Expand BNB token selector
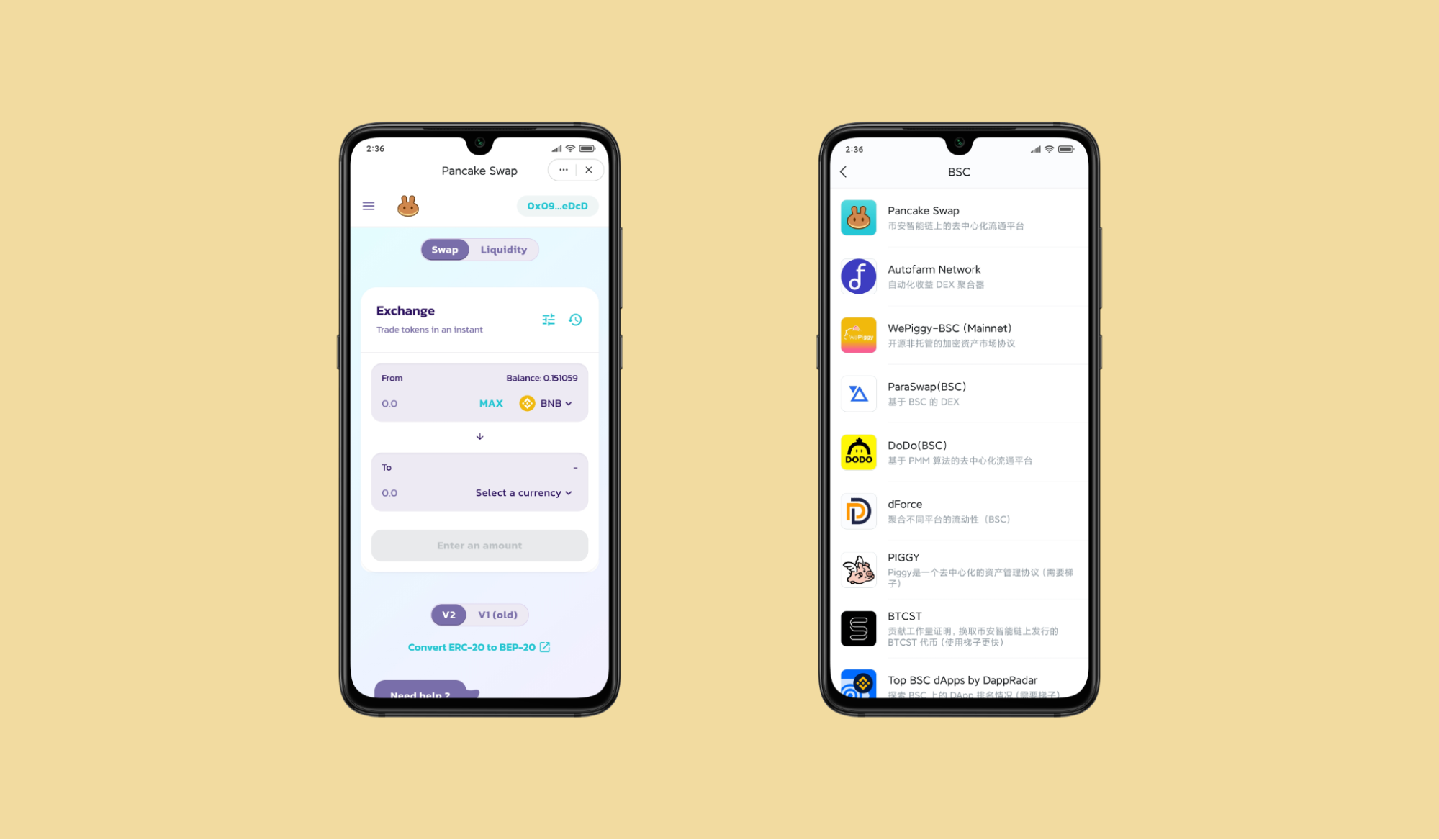Screen dimensions: 1439x840 coord(546,403)
